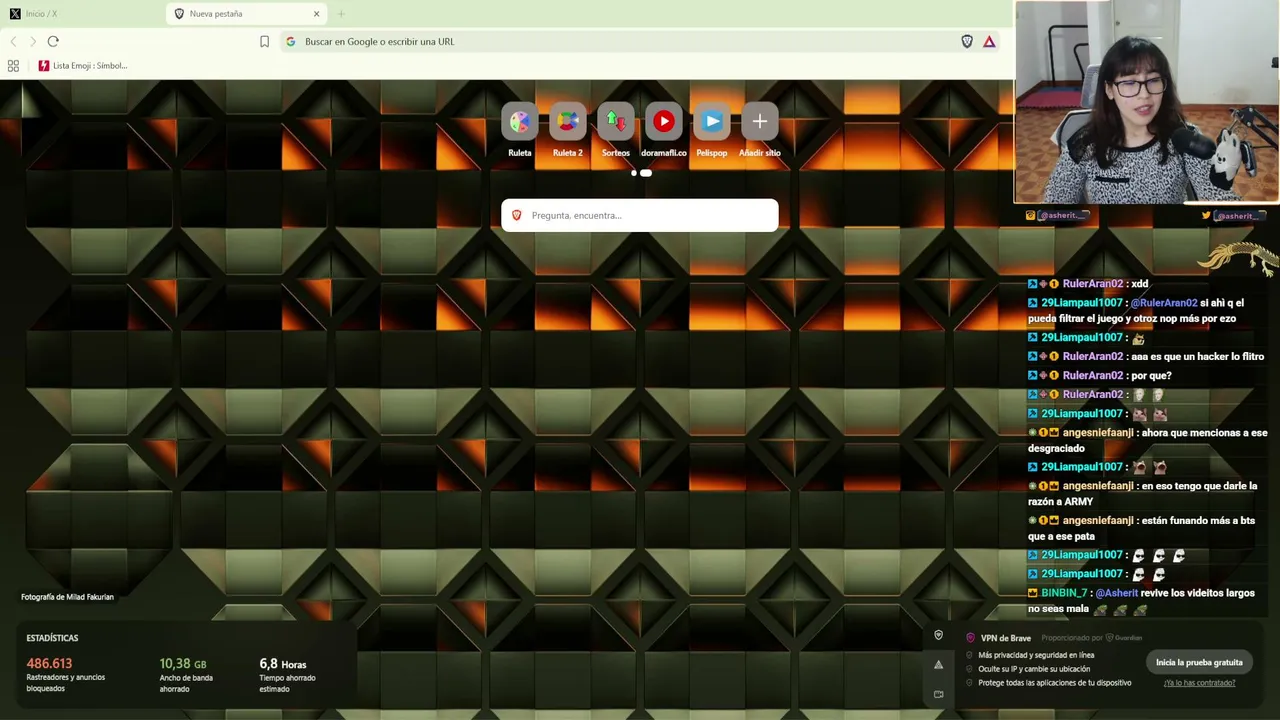Select the VPN shield widget tab

[x=938, y=636]
